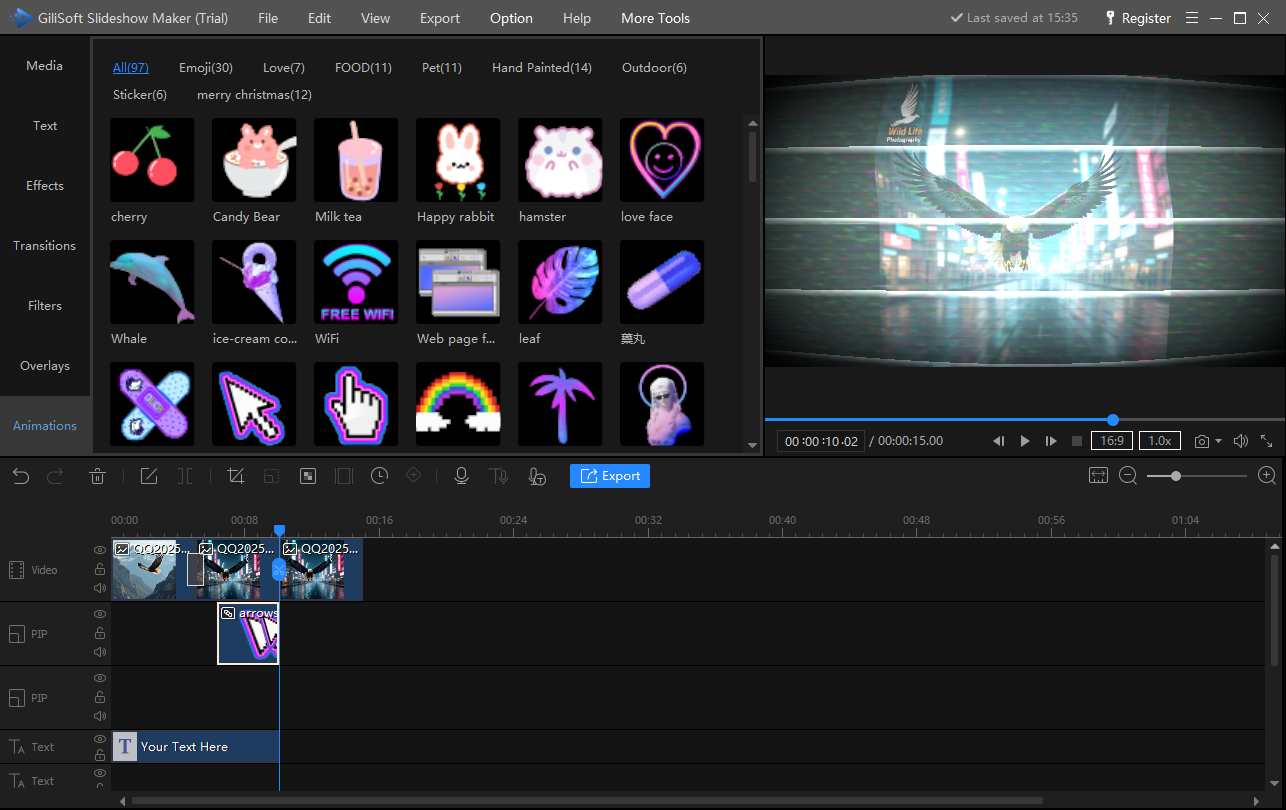Choose the Candy Bear animation

[254, 160]
